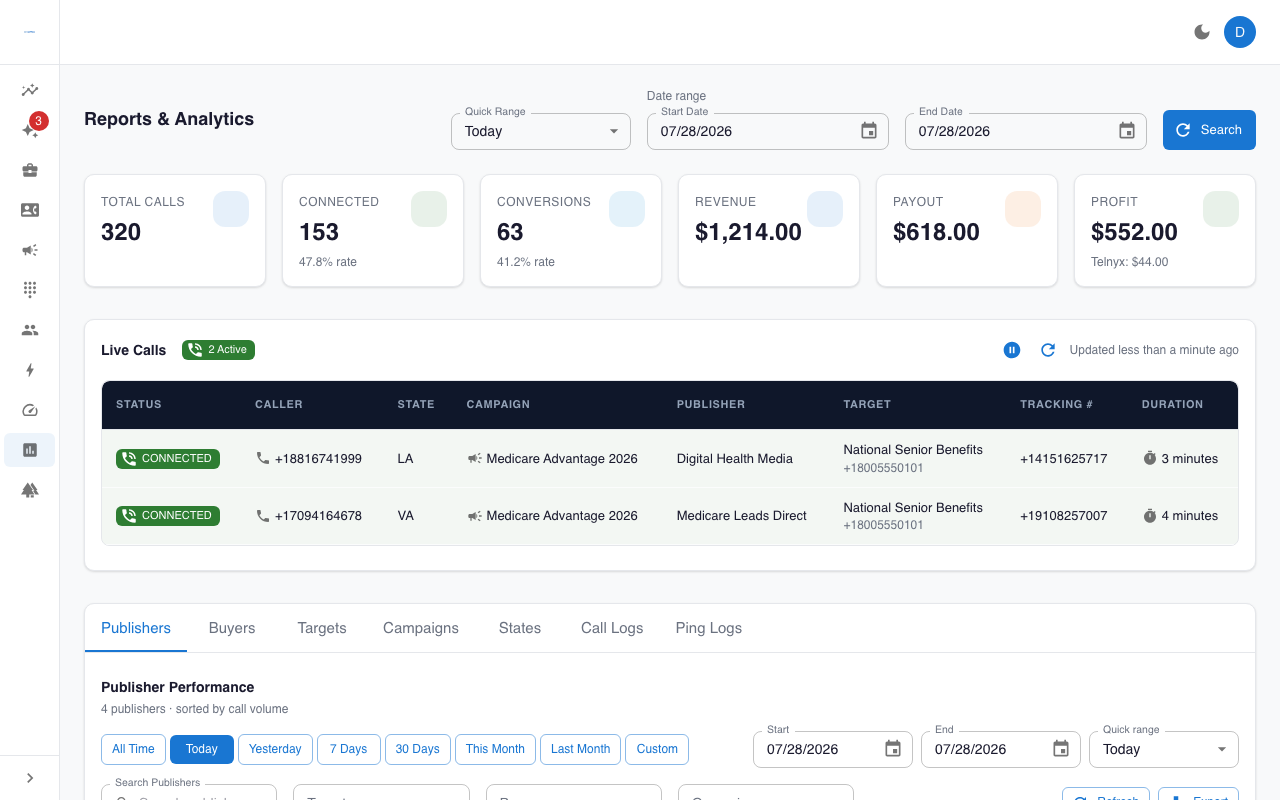Toggle dark mode moon icon
Screen dimensions: 1280x800
[1202, 32]
